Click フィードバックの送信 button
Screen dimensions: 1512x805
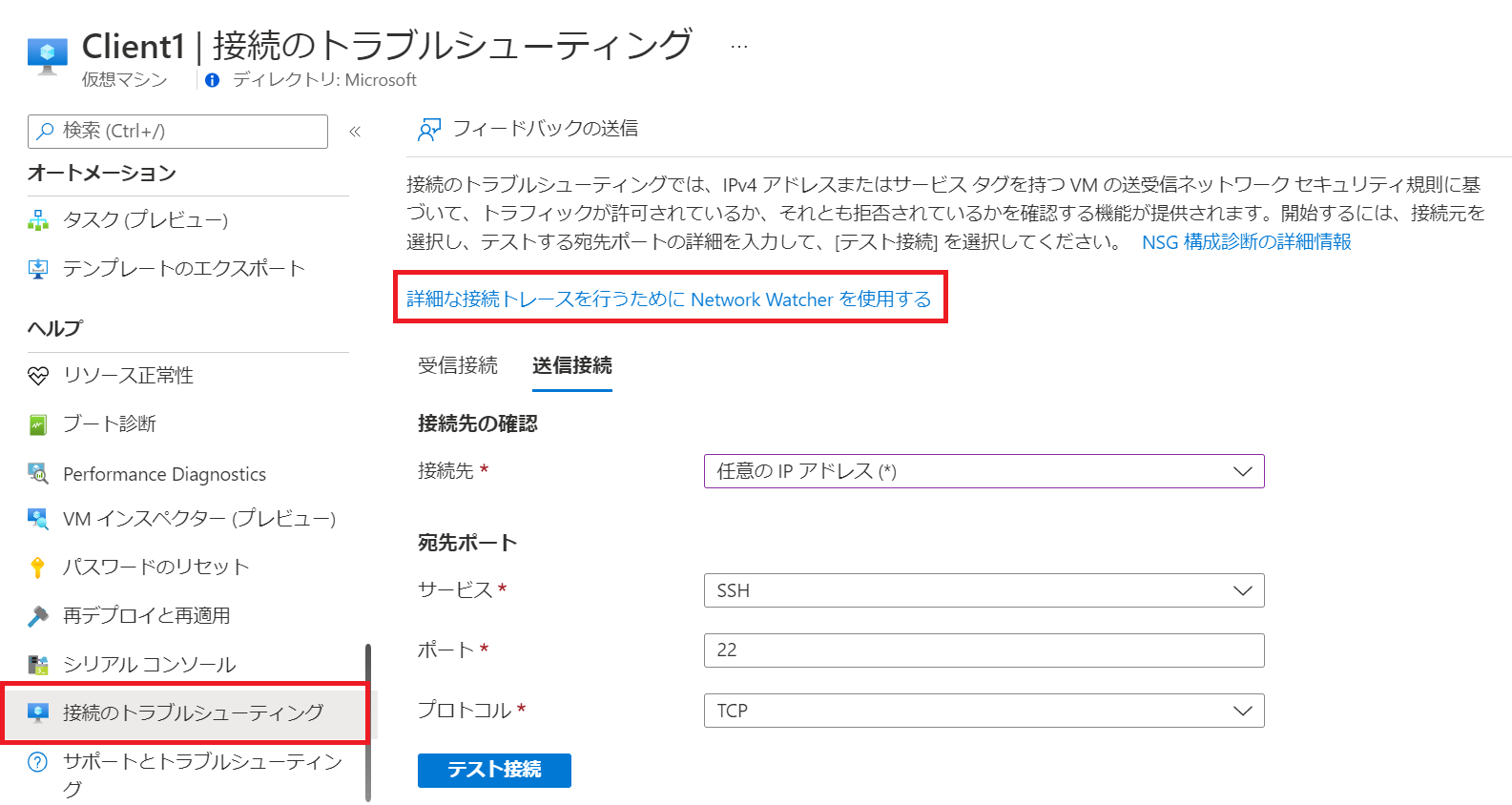(528, 129)
